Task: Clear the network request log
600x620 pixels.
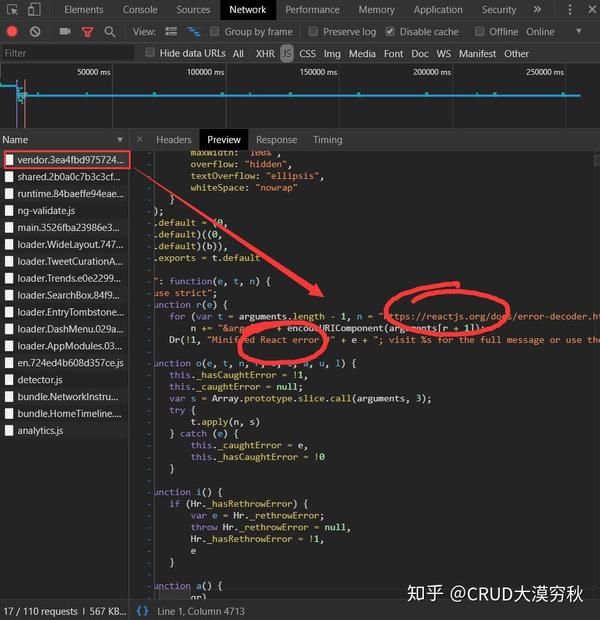Action: pyautogui.click(x=35, y=32)
